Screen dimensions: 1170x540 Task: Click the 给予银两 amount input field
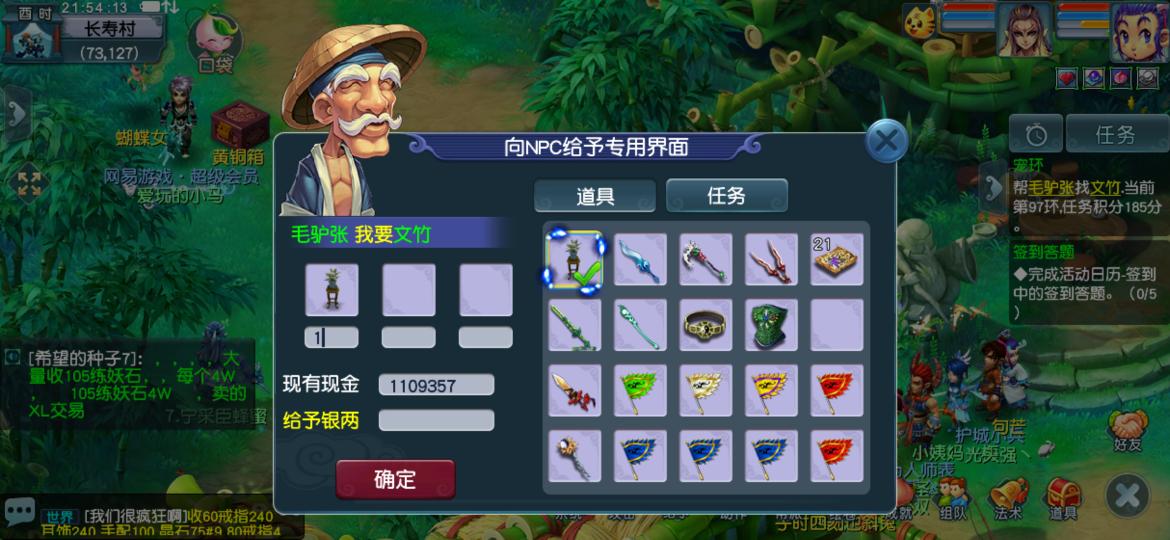click(x=436, y=420)
